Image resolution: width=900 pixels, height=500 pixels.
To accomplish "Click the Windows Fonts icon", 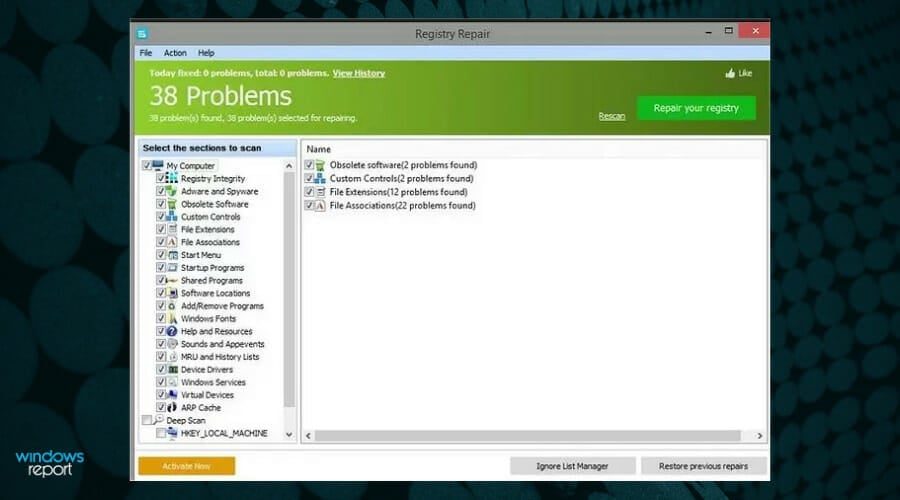I will (x=172, y=319).
